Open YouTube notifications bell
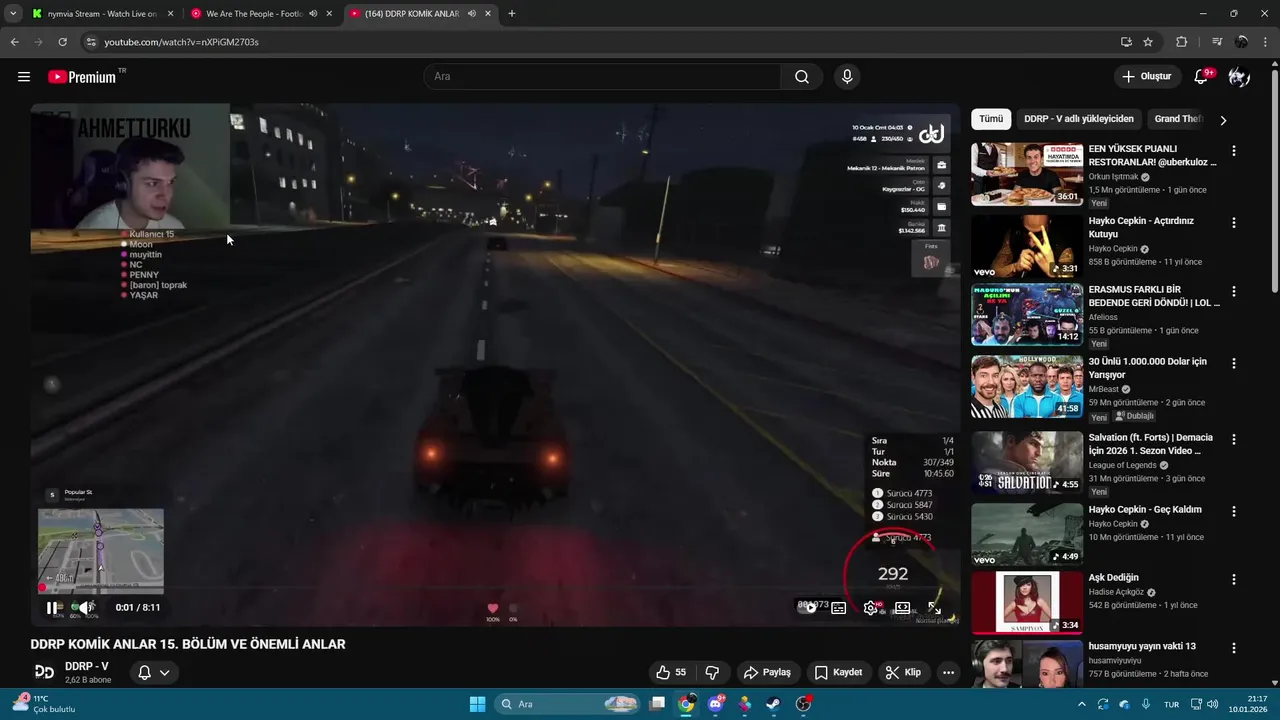This screenshot has width=1280, height=720. 1203,77
